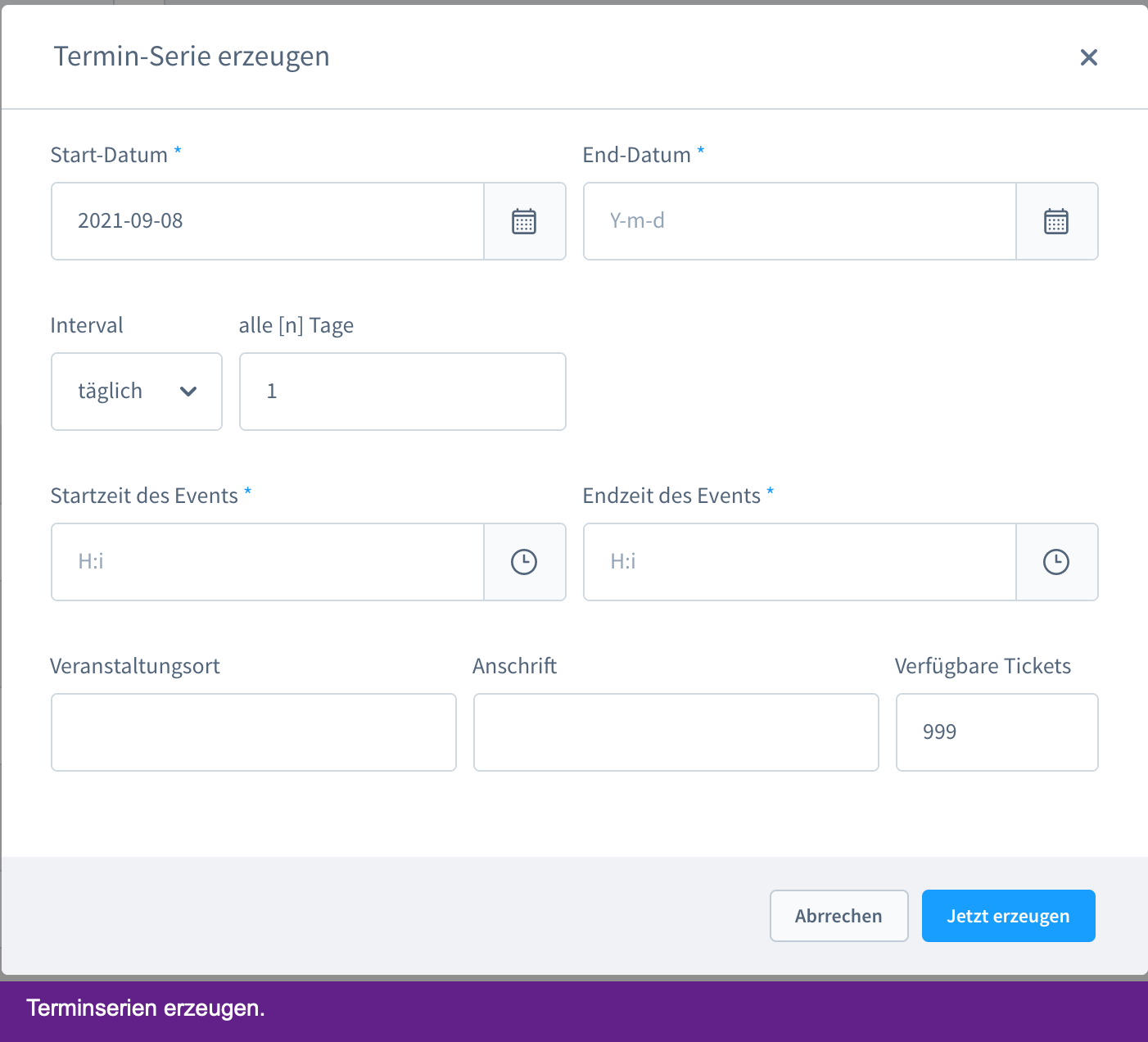Click the Interval label
This screenshot has height=1042, width=1148.
point(87,325)
